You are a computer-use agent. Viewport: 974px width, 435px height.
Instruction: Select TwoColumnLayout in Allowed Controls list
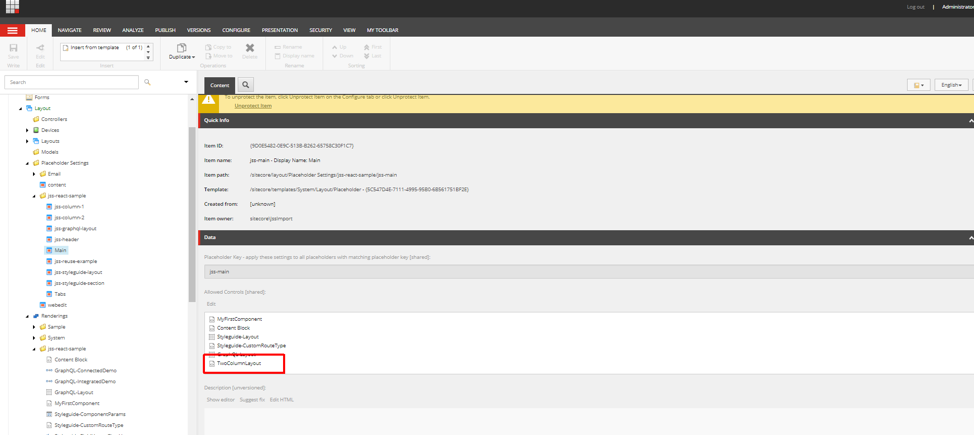[239, 363]
